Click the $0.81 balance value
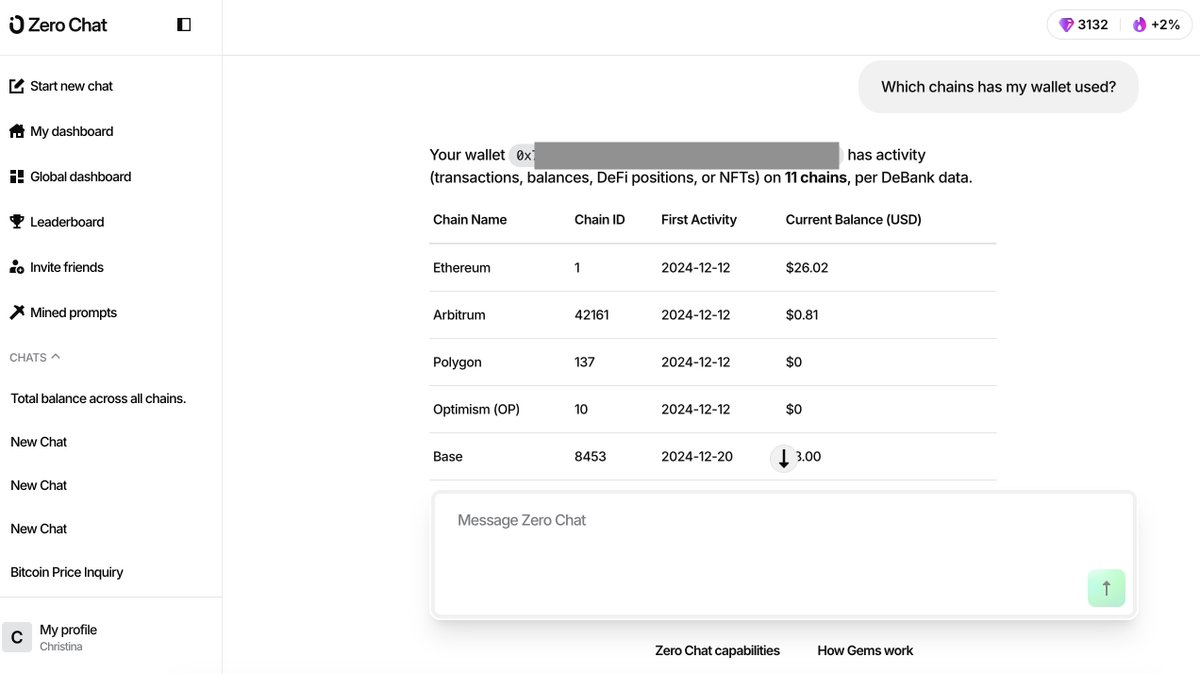This screenshot has width=1200, height=674. pyautogui.click(x=802, y=315)
